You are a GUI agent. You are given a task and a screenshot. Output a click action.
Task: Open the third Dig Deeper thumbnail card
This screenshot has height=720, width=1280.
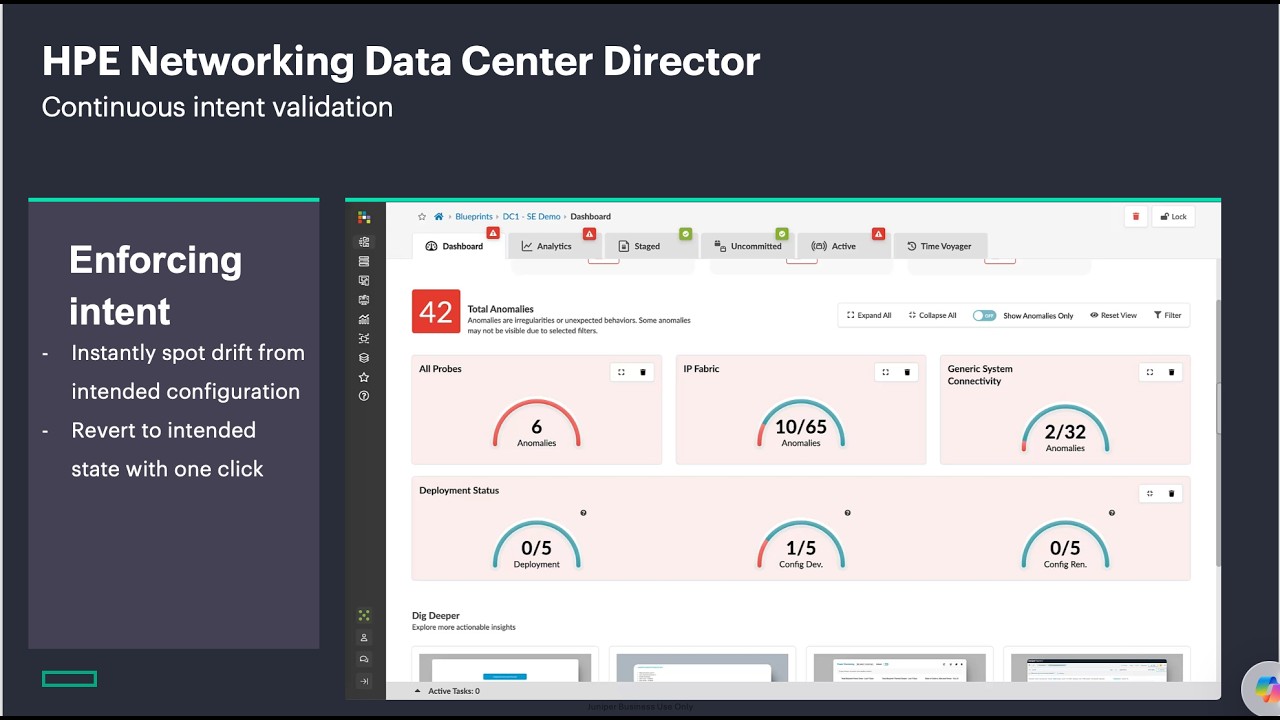click(x=899, y=665)
